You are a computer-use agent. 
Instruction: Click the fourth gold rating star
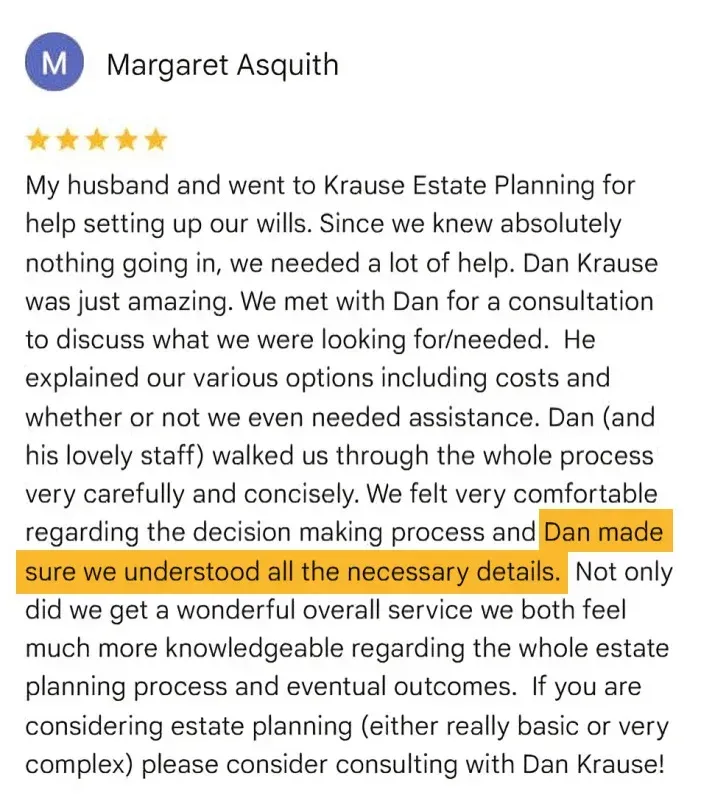click(126, 139)
